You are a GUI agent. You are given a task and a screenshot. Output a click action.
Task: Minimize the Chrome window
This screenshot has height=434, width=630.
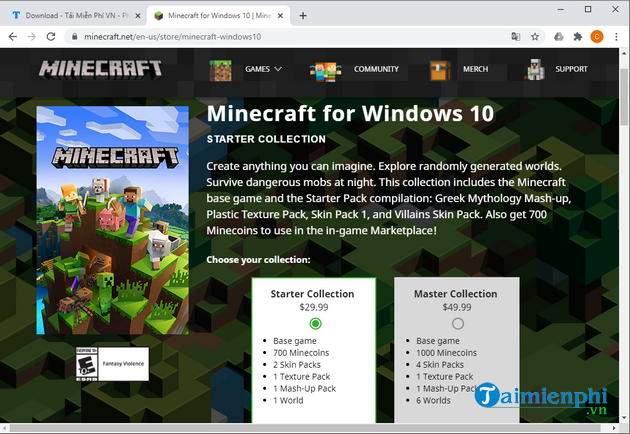(561, 9)
